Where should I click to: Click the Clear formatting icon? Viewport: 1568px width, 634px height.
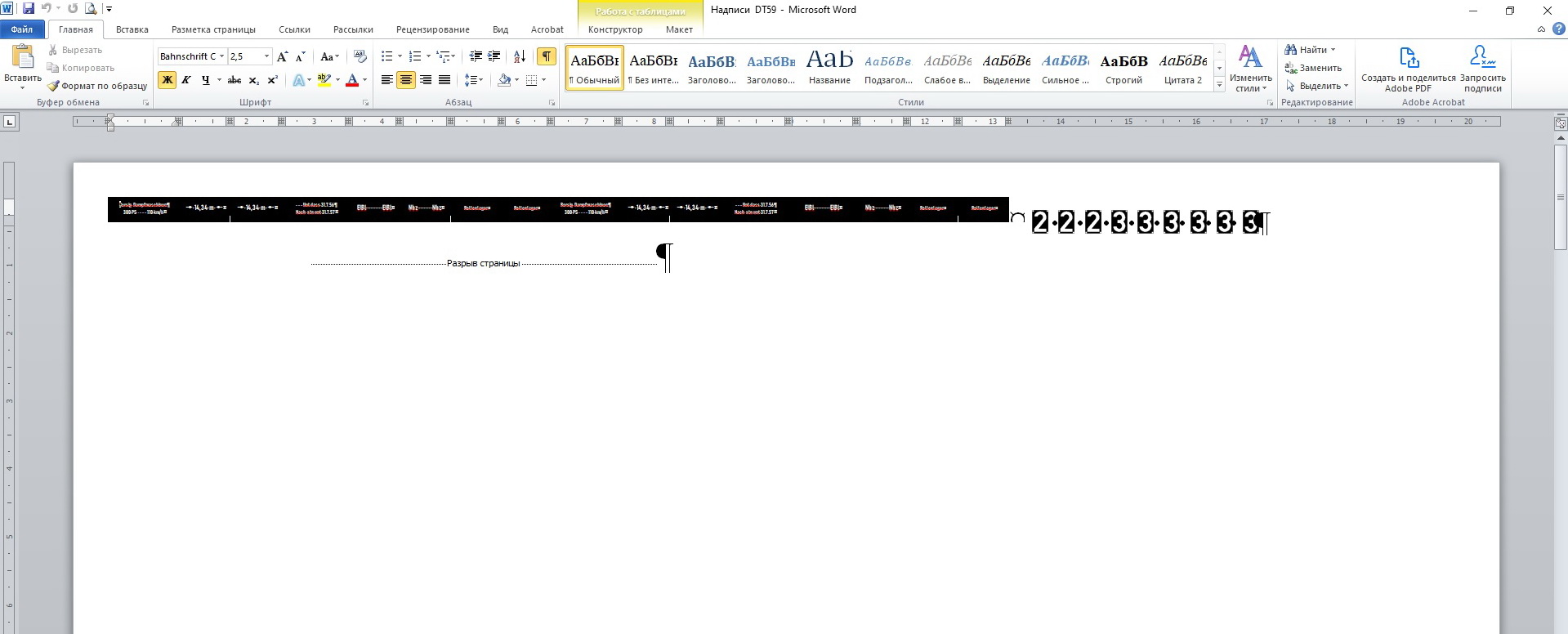click(360, 56)
